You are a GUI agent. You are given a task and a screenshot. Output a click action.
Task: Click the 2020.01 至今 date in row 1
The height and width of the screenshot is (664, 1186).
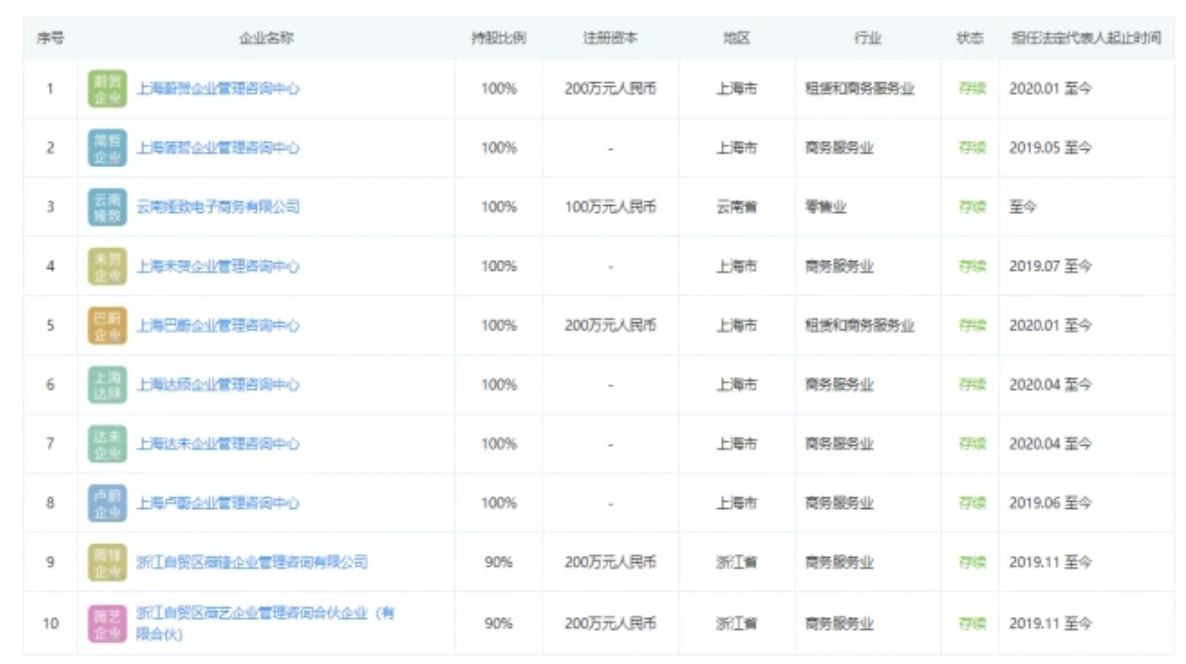(x=1051, y=88)
